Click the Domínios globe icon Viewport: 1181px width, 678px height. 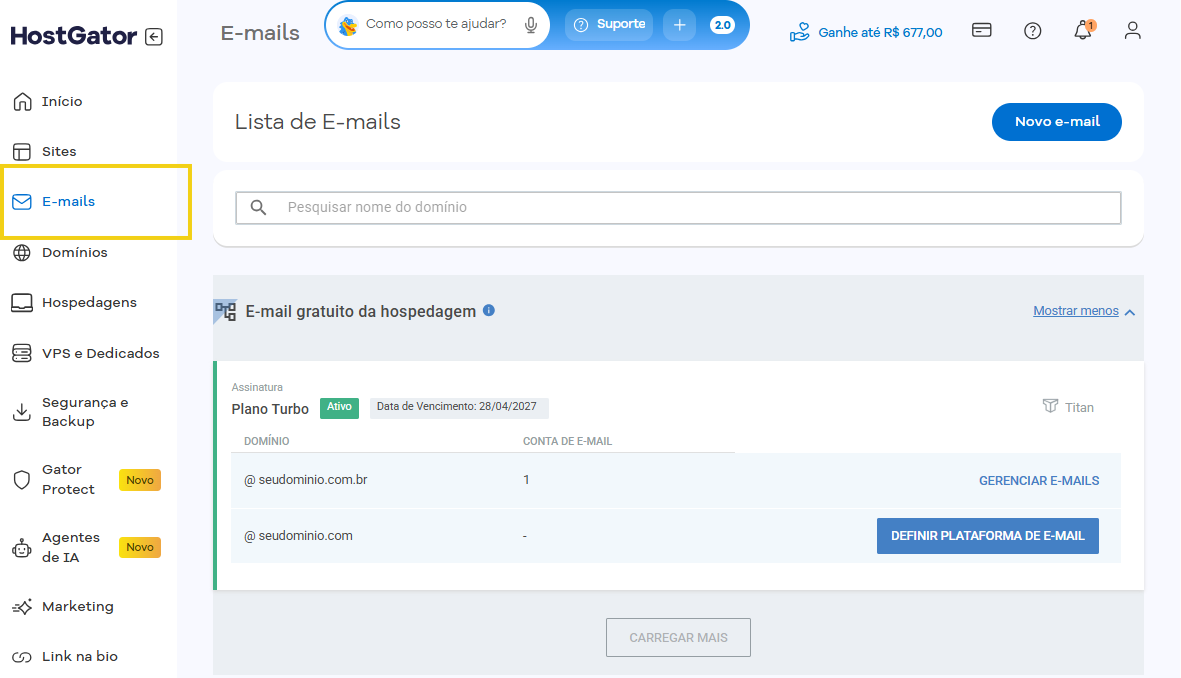[22, 252]
